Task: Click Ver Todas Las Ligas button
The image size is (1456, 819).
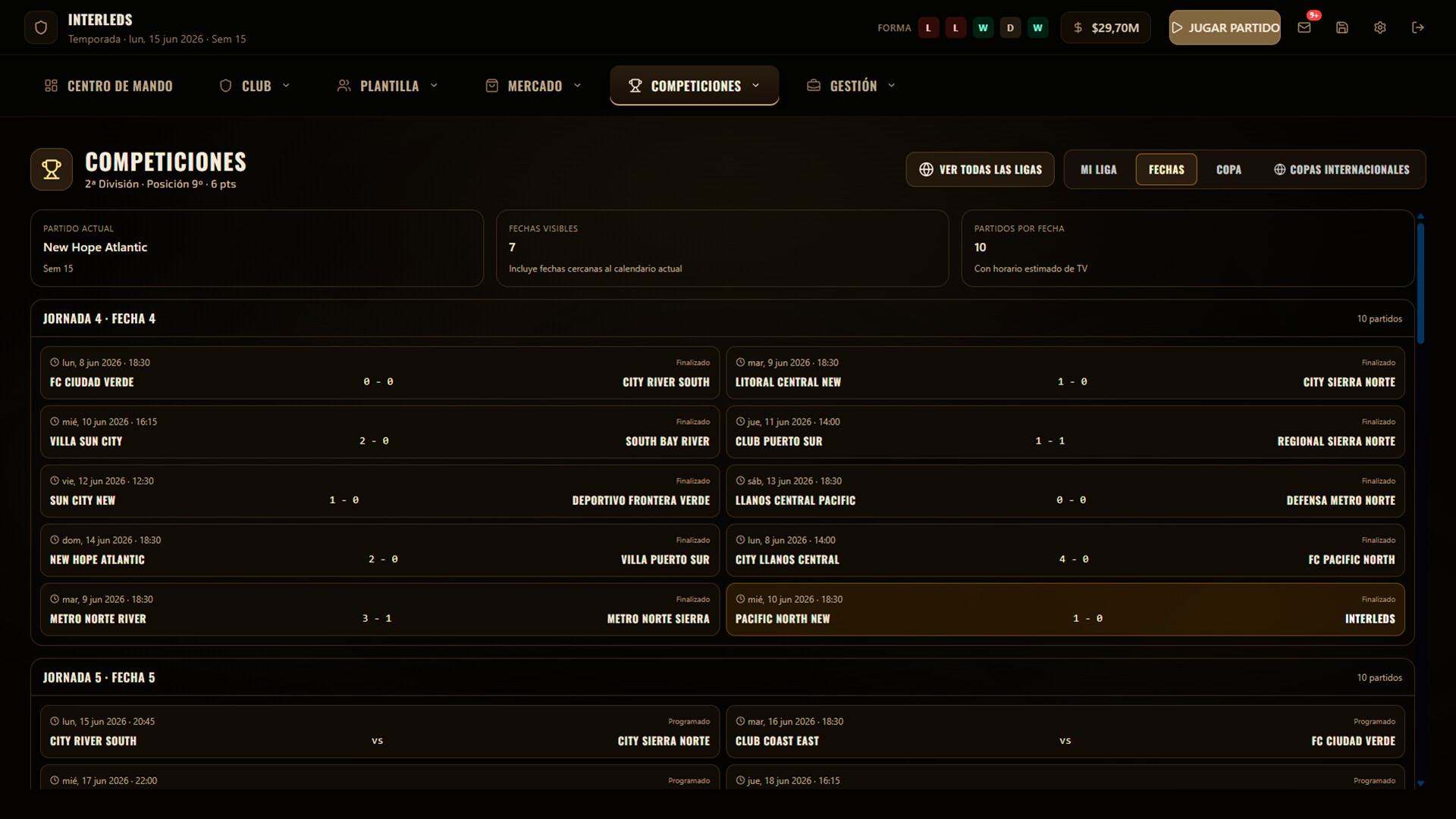Action: point(980,169)
